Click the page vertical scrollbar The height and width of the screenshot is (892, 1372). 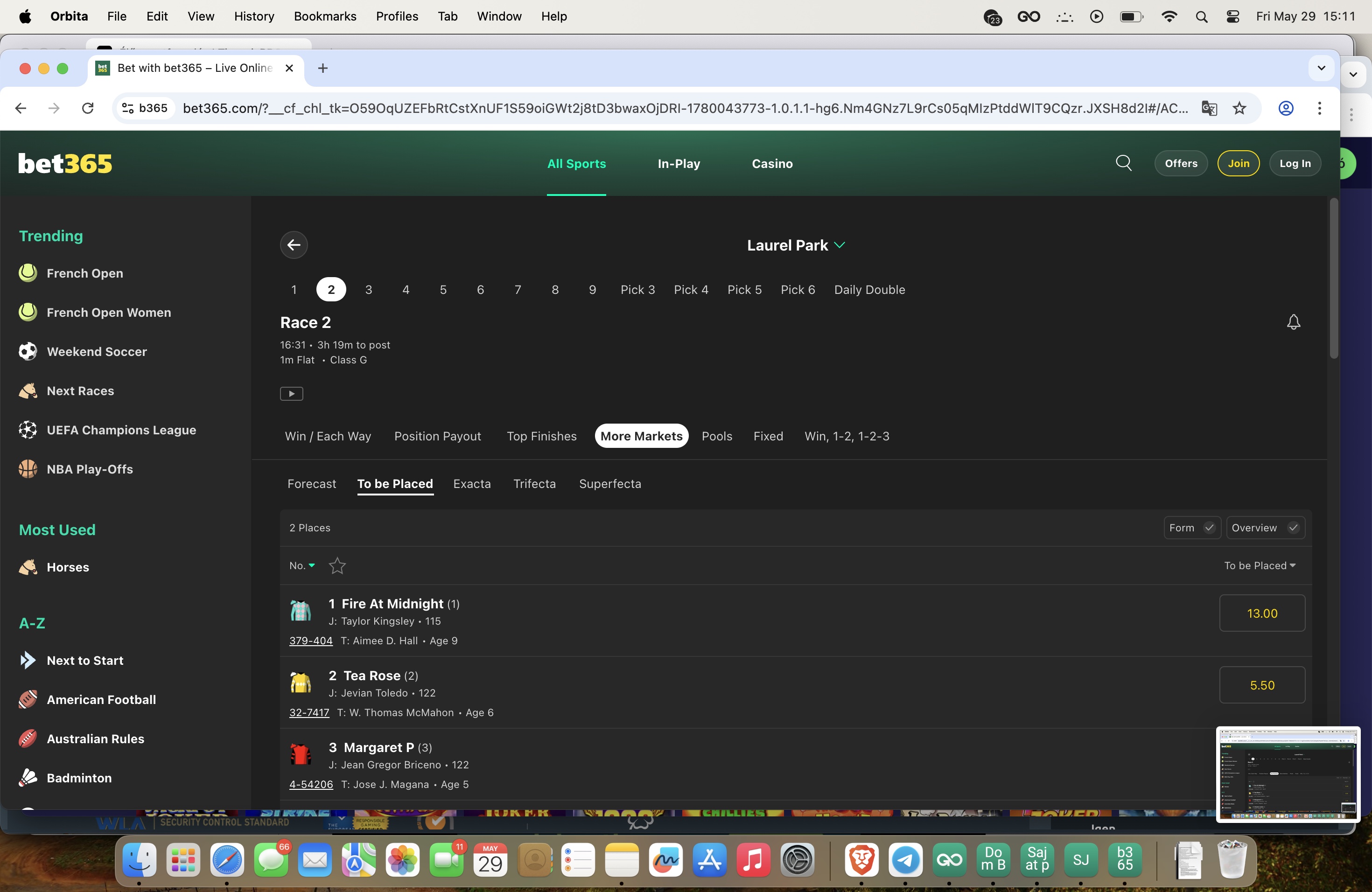pyautogui.click(x=1333, y=279)
